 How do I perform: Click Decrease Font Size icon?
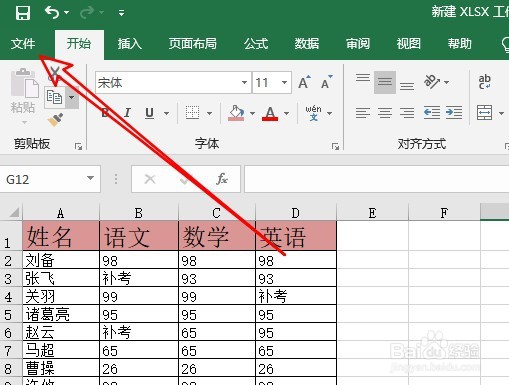pyautogui.click(x=327, y=82)
